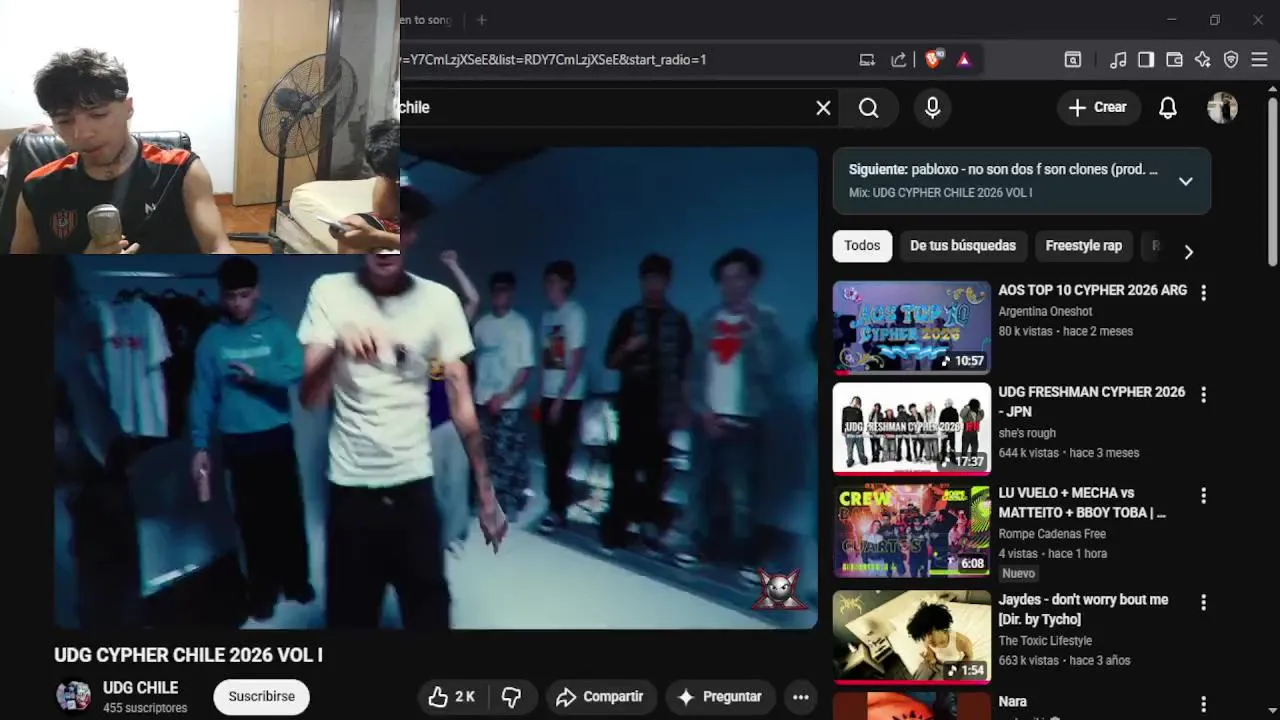The height and width of the screenshot is (720, 1280).
Task: Open options for LU VUELO + MECHA video
Action: (1203, 496)
